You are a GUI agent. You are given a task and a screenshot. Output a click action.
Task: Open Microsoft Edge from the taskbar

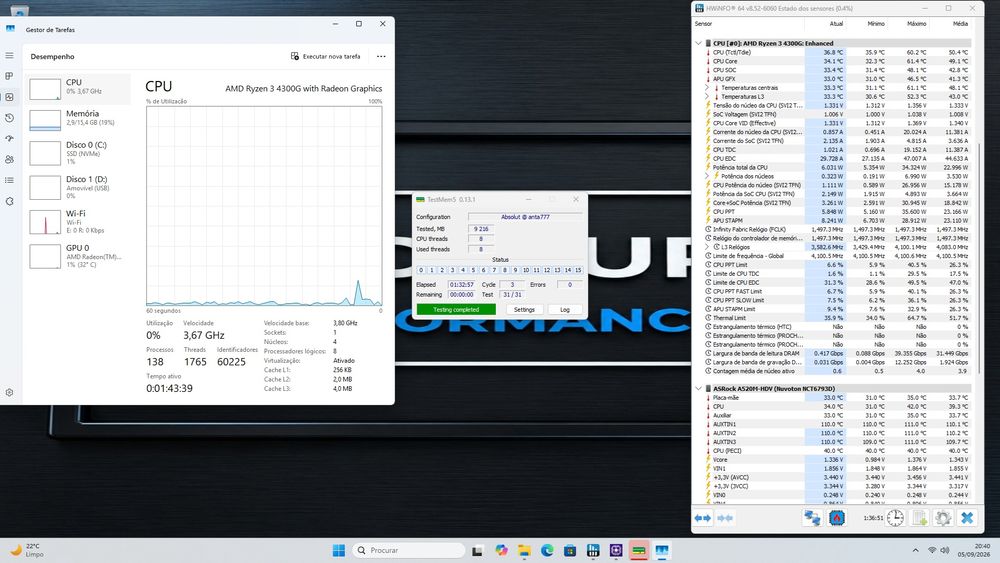547,550
